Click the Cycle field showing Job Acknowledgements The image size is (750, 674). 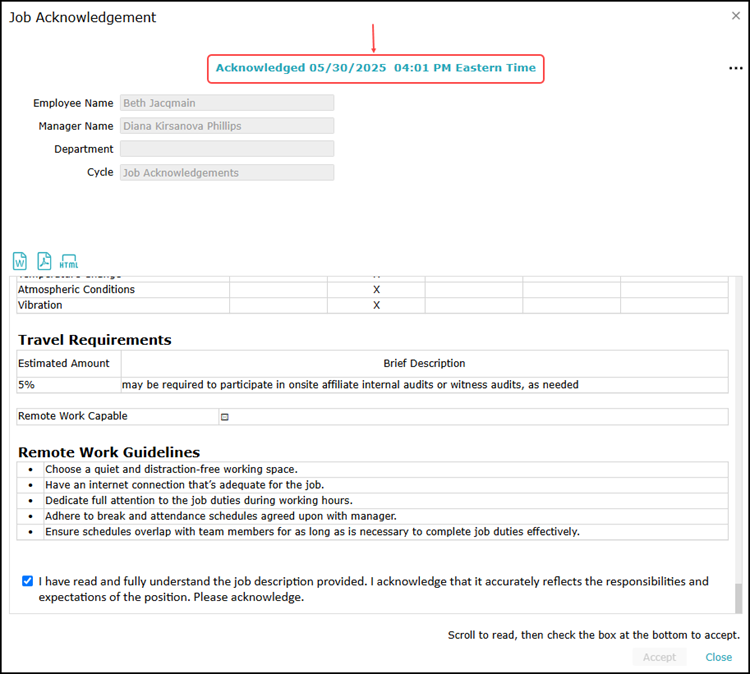(x=227, y=172)
